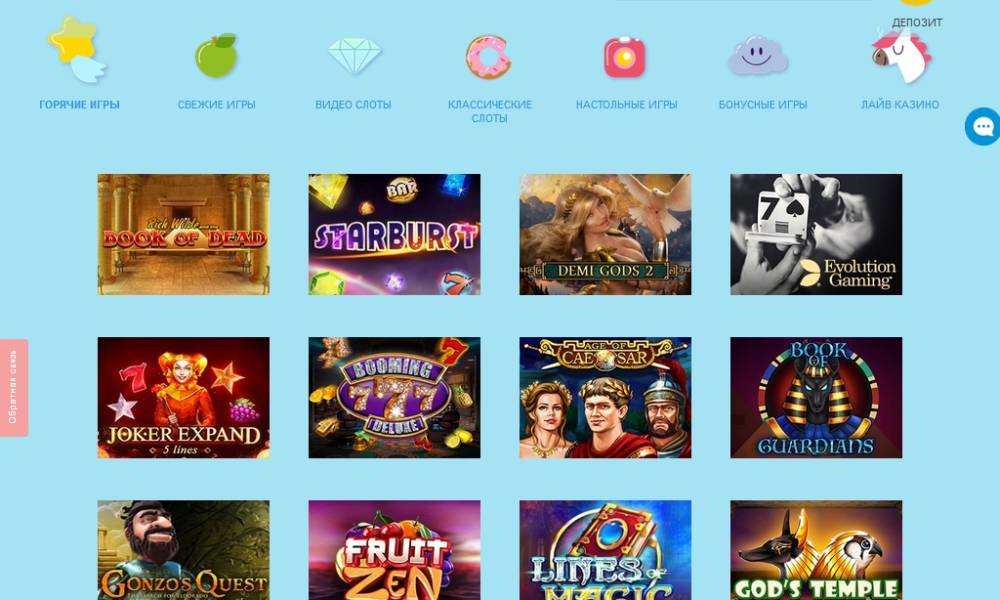The image size is (1000, 600).
Task: Launch the Book of Dead game
Action: 184,235
